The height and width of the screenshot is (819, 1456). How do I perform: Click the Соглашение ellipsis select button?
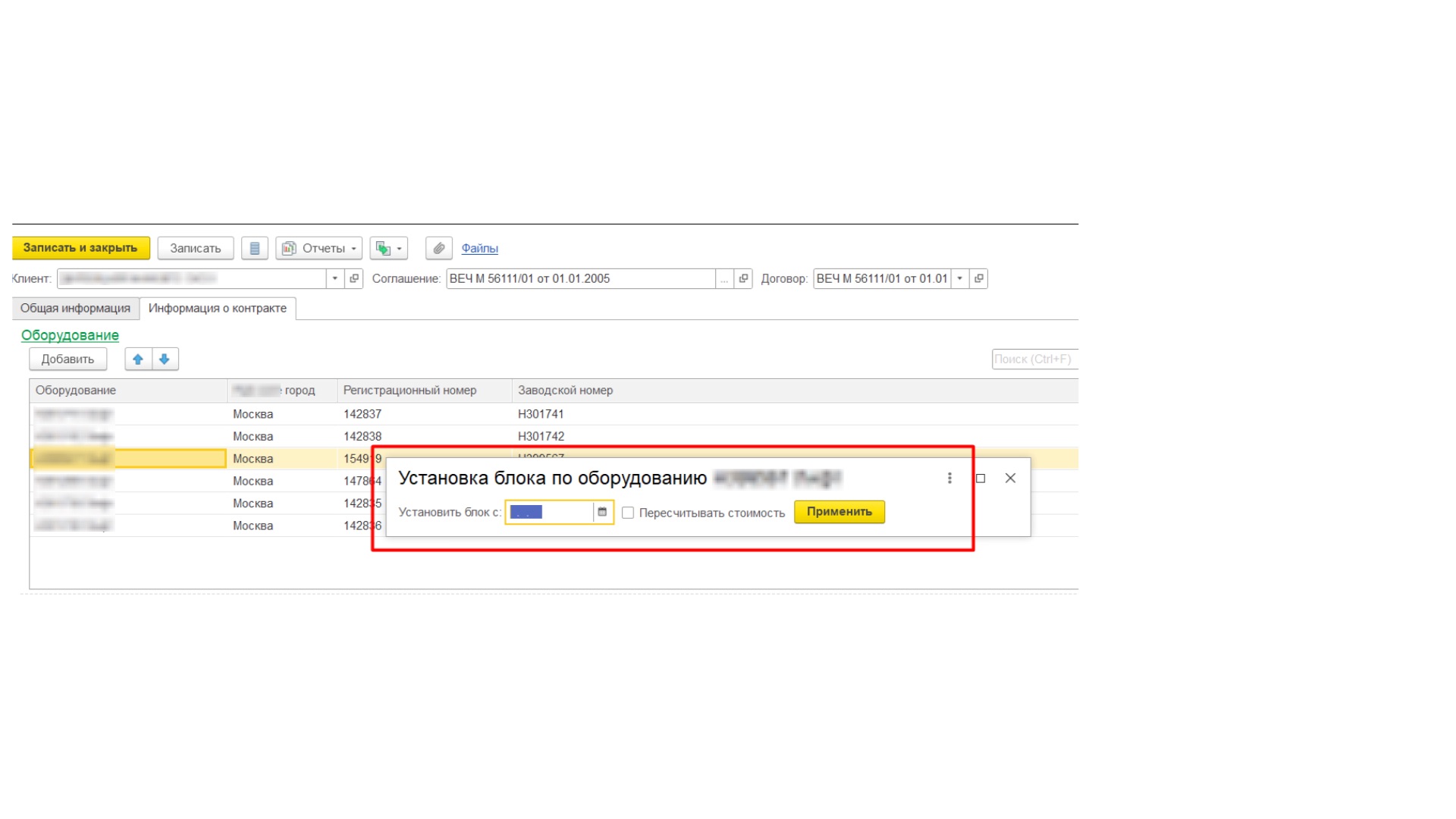tap(724, 278)
